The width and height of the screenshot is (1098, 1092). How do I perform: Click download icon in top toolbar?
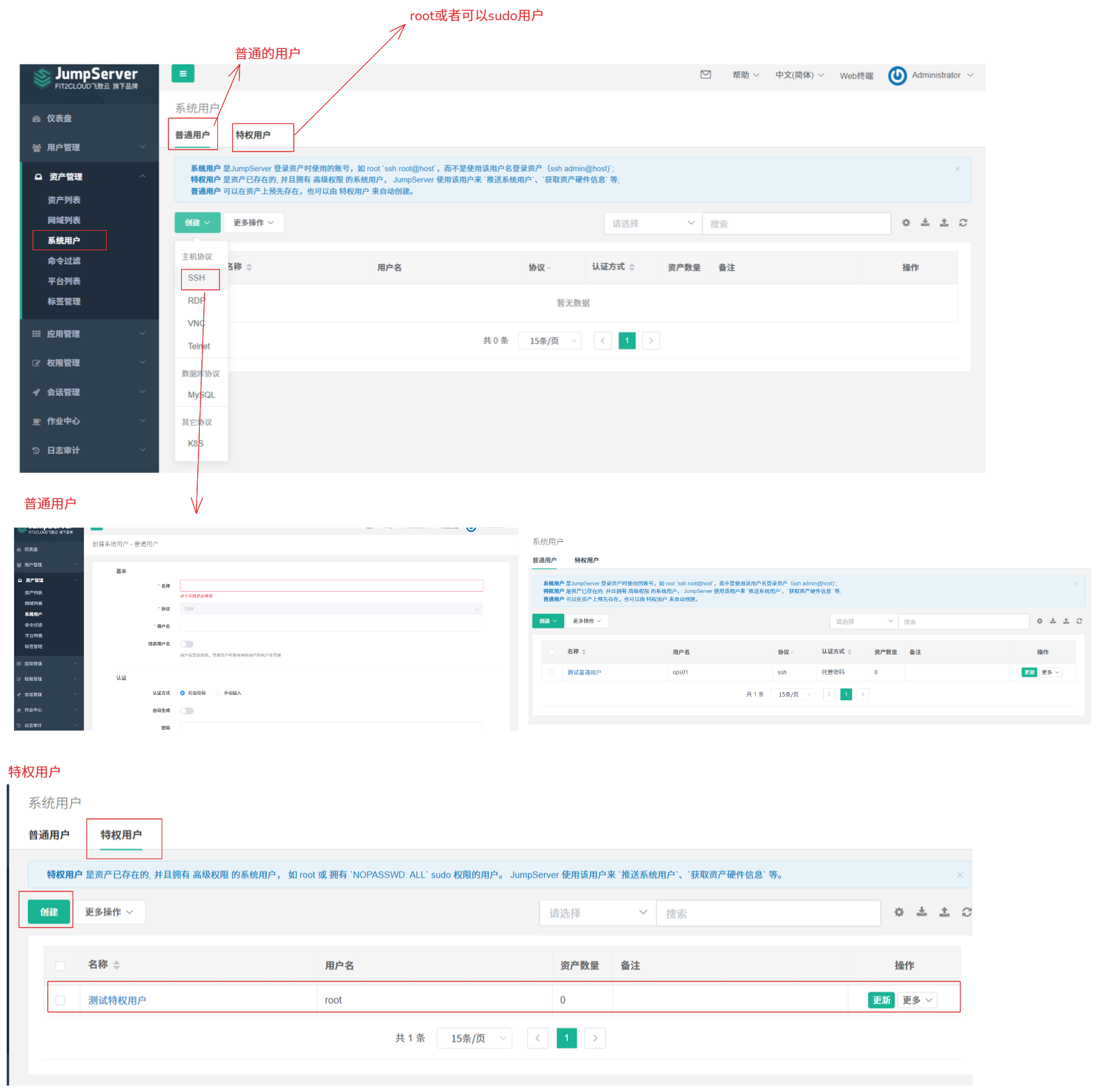click(925, 223)
